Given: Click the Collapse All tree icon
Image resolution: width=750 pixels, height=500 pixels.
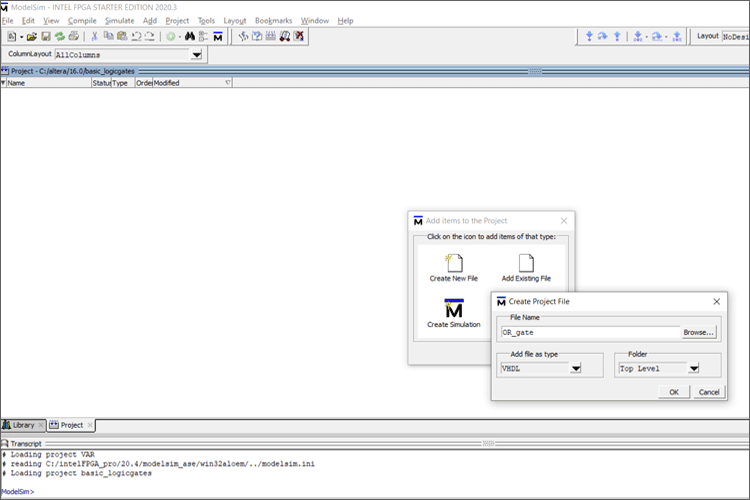Looking at the screenshot, I should pos(203,36).
